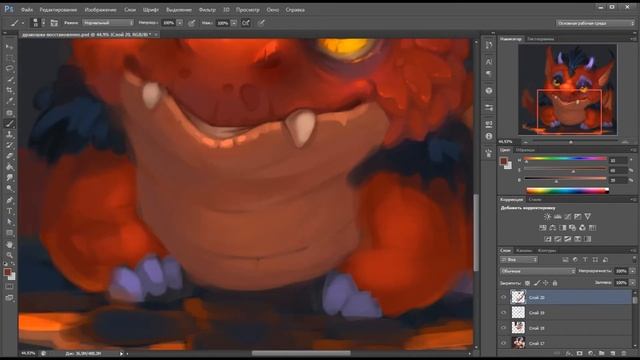Image resolution: width=640 pixels, height=360 pixels.
Task: Open the Фильтр menu
Action: pos(207,9)
